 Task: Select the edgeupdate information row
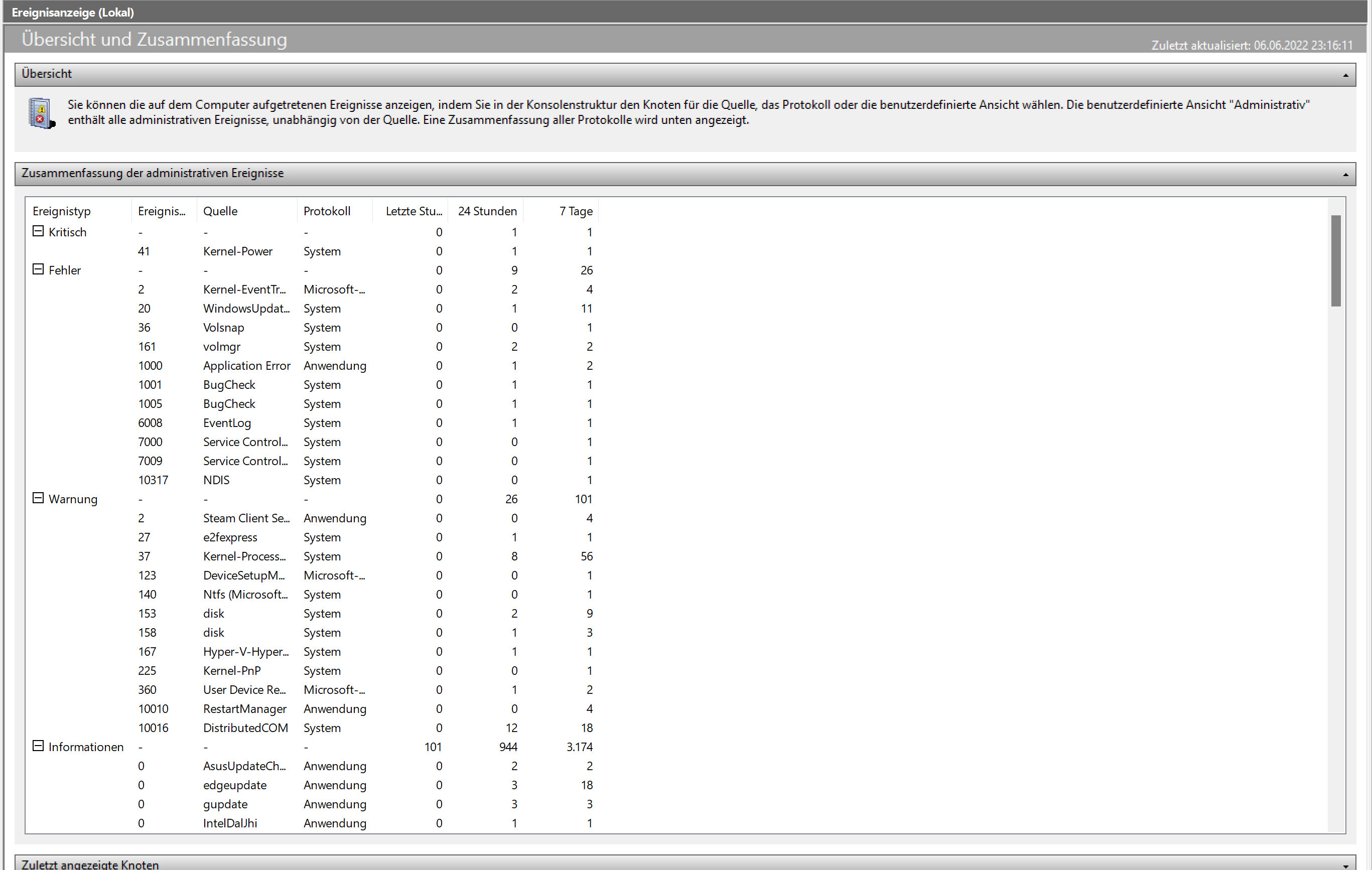coord(235,785)
